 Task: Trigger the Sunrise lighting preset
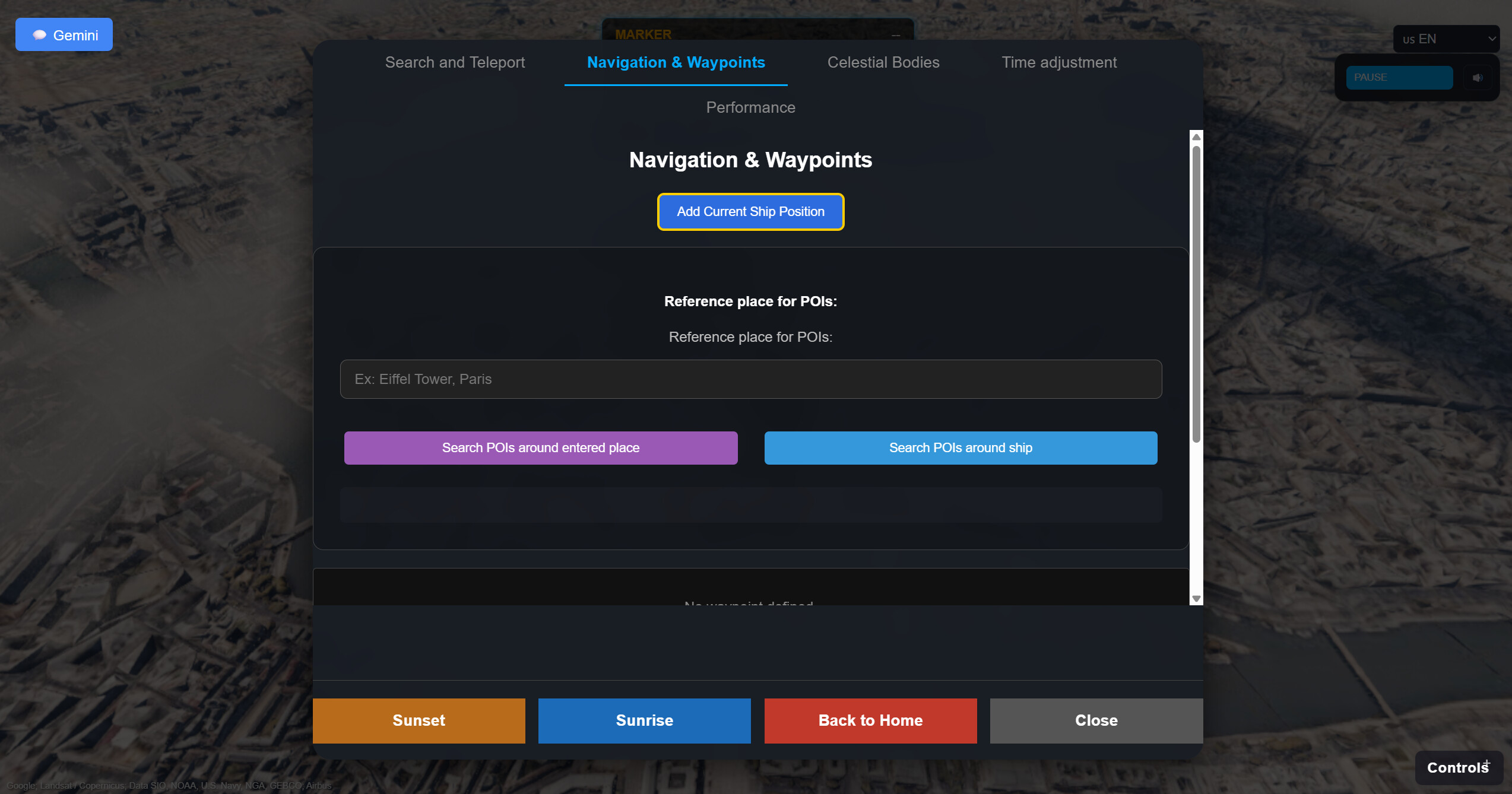644,720
